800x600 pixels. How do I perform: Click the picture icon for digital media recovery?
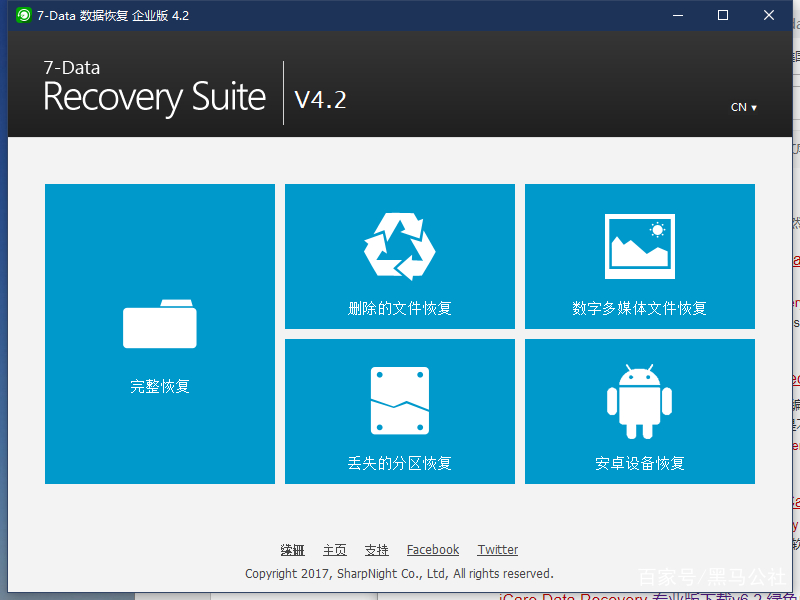[x=640, y=246]
